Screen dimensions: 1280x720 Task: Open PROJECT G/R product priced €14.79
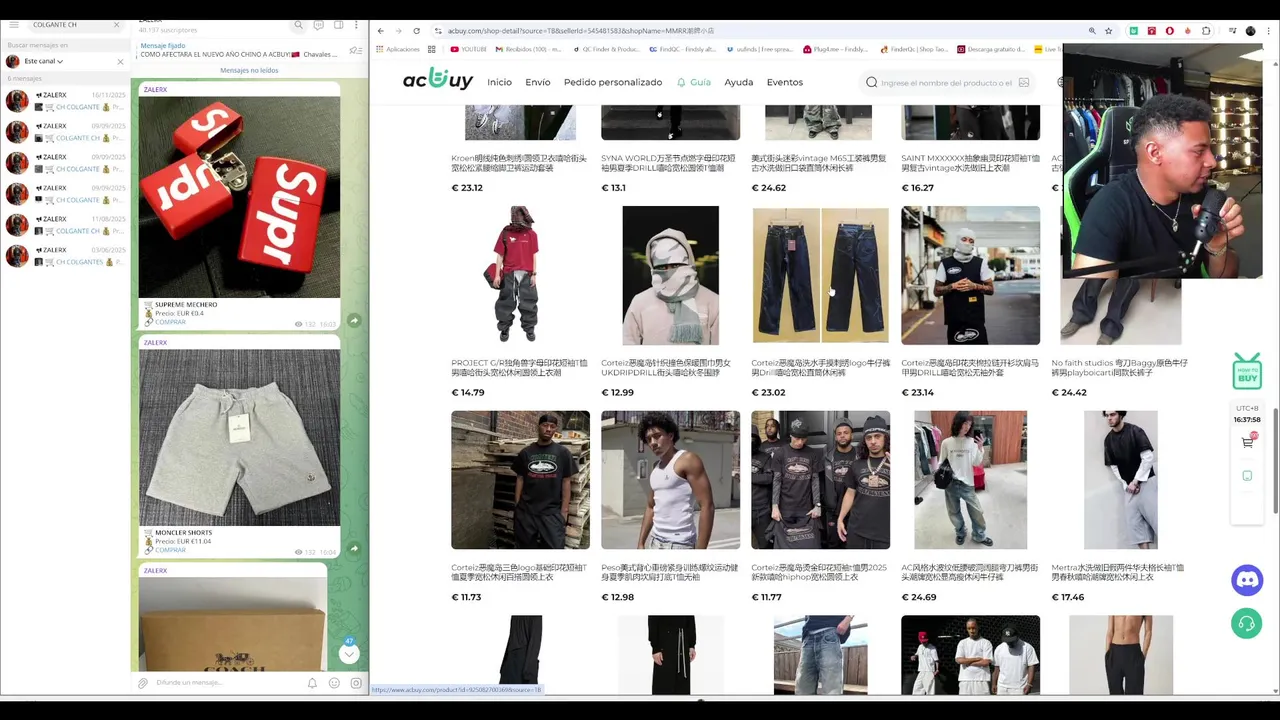(x=520, y=275)
